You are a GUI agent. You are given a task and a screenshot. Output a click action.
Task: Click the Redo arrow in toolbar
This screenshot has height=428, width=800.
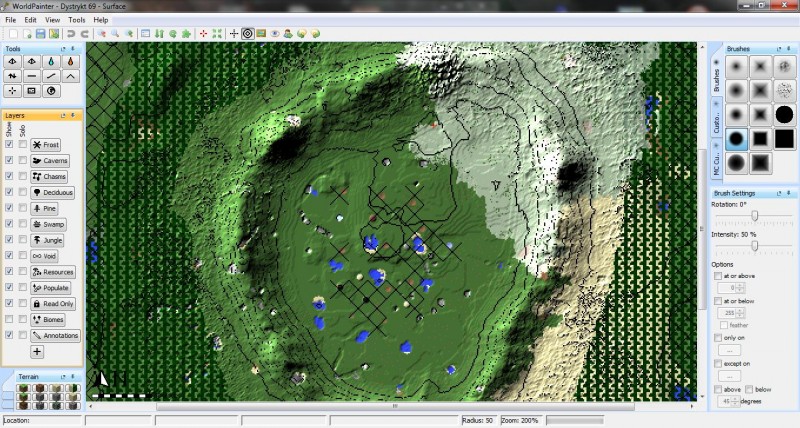85,34
